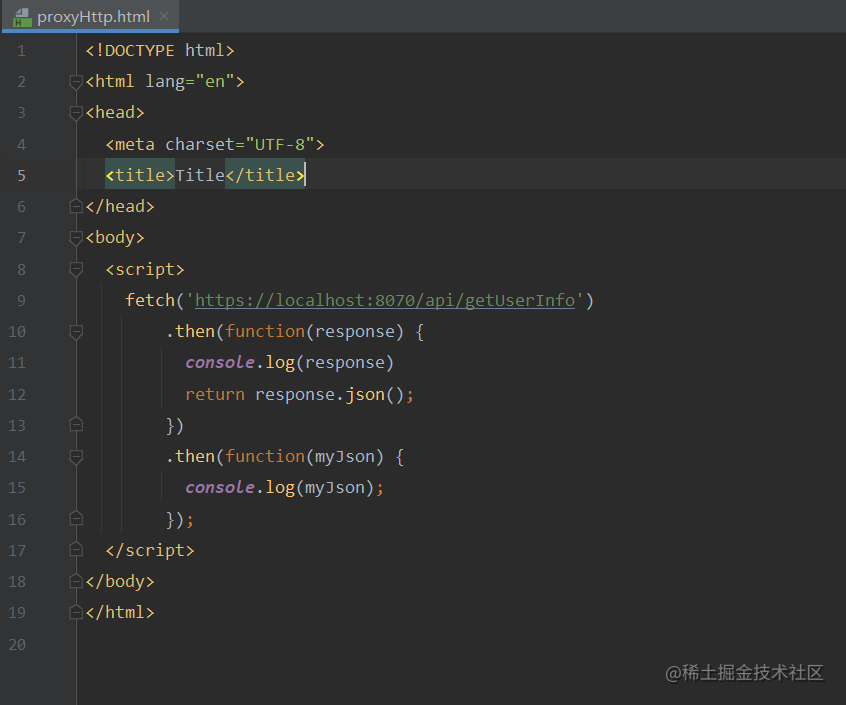Collapse the script tag fold on line 8
The height and width of the screenshot is (705, 846).
[x=76, y=269]
